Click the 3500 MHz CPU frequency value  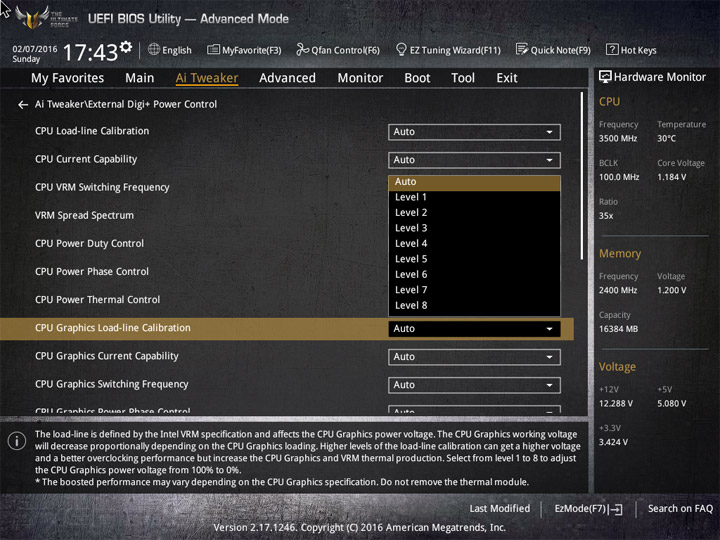click(618, 139)
